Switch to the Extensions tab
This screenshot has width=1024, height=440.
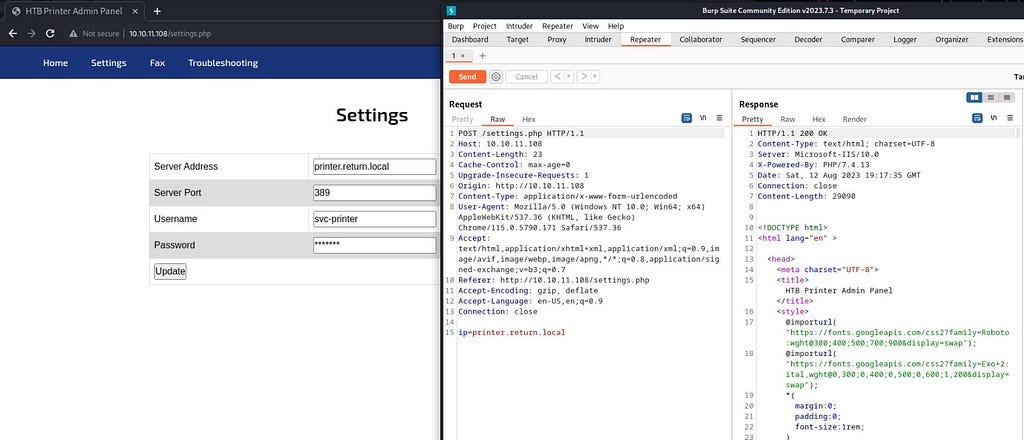coord(1004,40)
